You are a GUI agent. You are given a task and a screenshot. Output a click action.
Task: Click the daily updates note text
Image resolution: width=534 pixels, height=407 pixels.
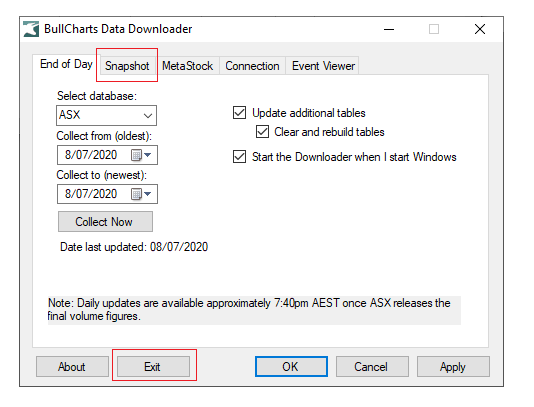pyautogui.click(x=254, y=310)
